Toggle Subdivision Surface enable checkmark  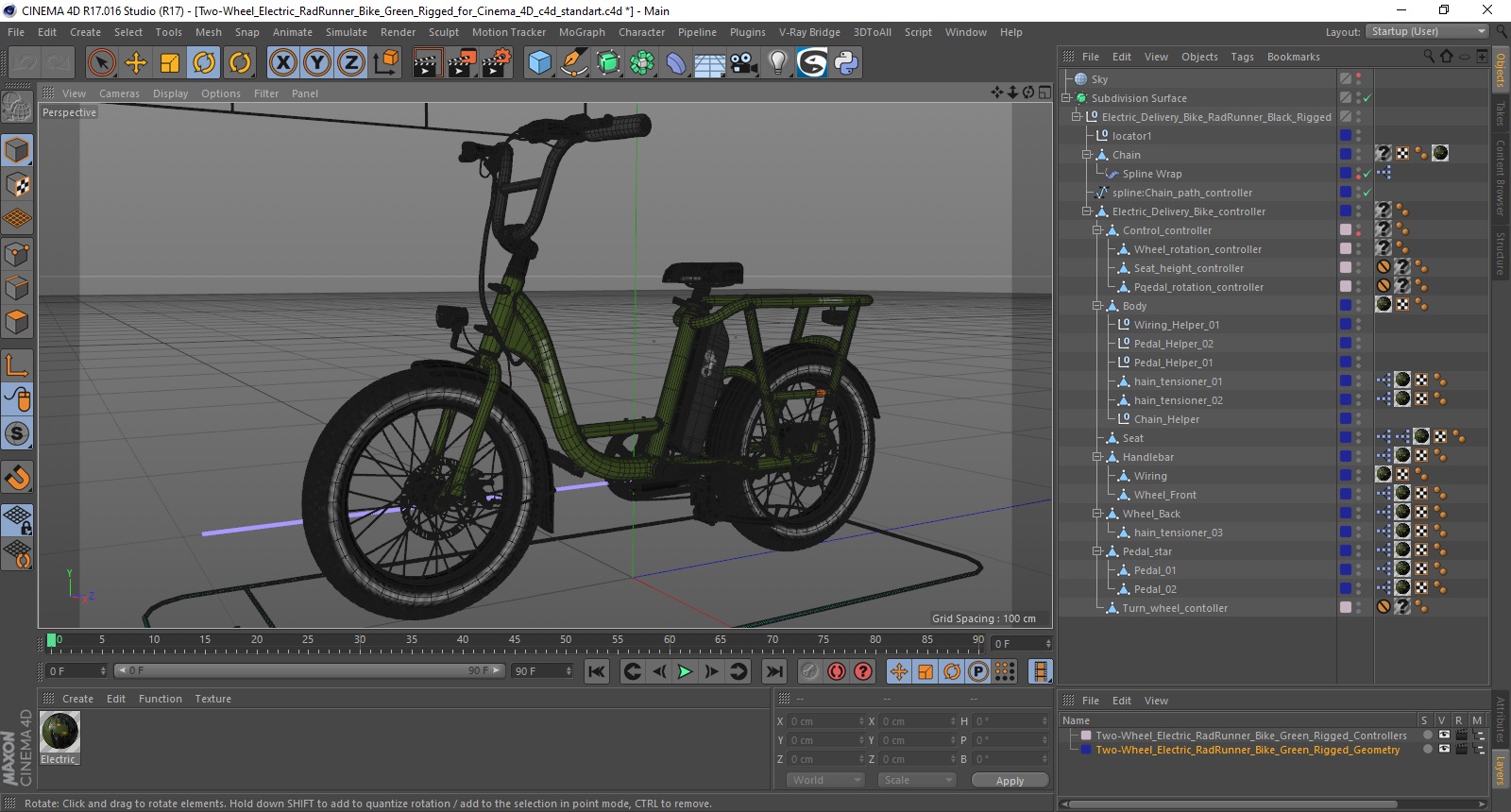[1367, 98]
